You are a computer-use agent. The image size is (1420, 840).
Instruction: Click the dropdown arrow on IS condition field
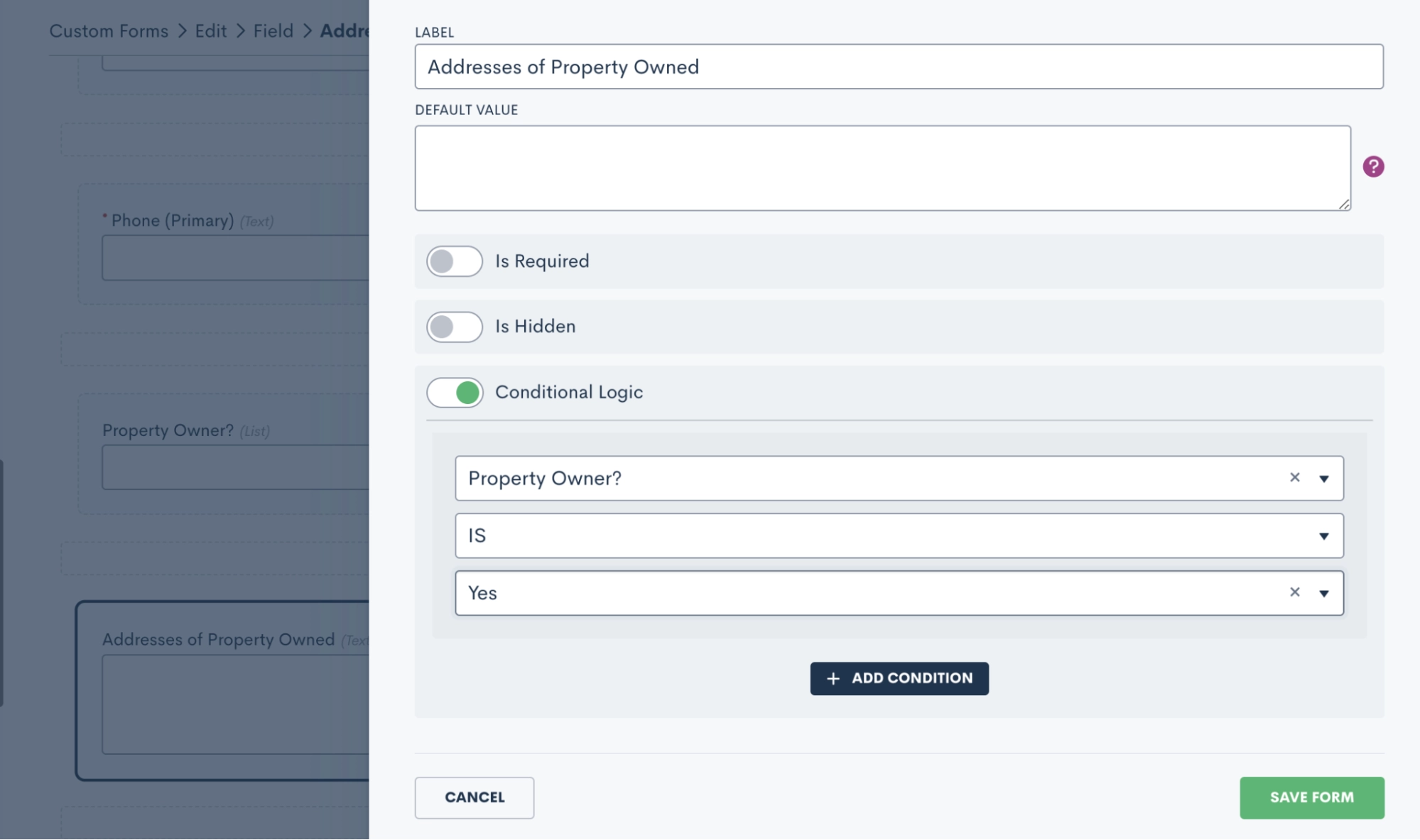coord(1323,535)
